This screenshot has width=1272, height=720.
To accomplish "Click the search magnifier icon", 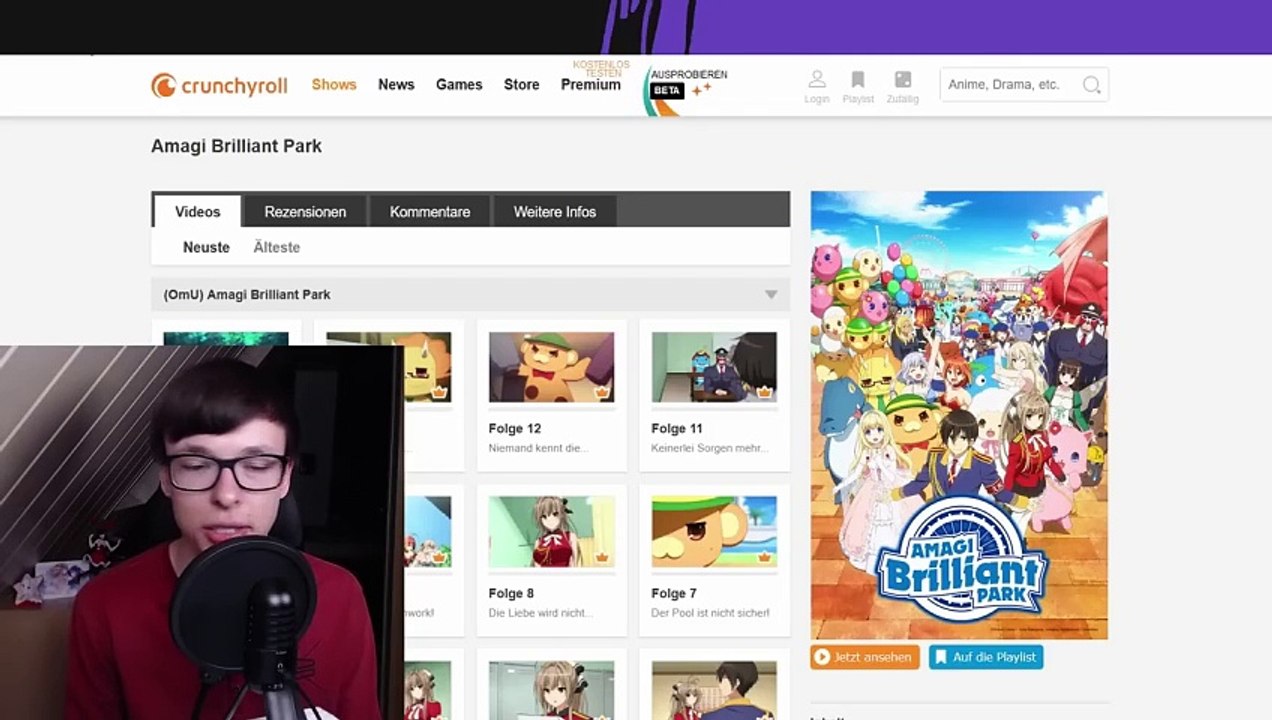I will pos(1091,85).
